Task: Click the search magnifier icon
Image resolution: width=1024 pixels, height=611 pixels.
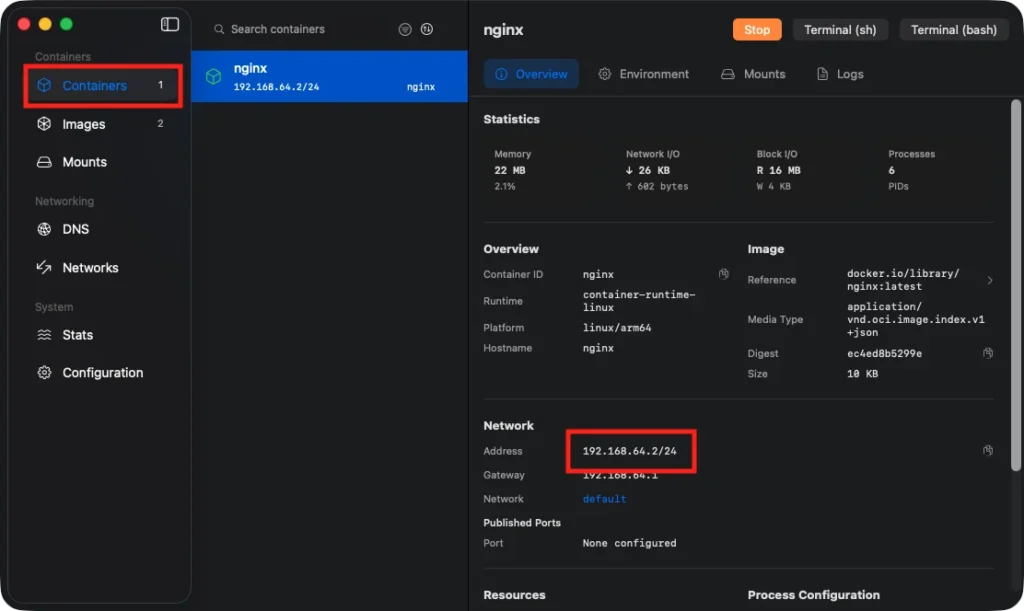Action: 219,29
